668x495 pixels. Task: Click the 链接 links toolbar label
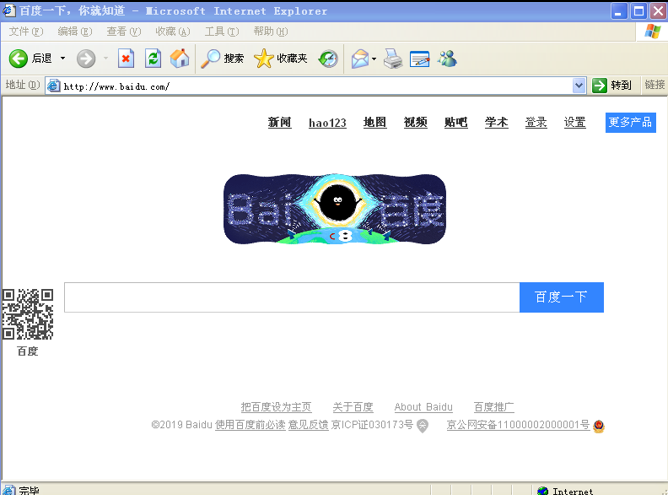coord(654,85)
